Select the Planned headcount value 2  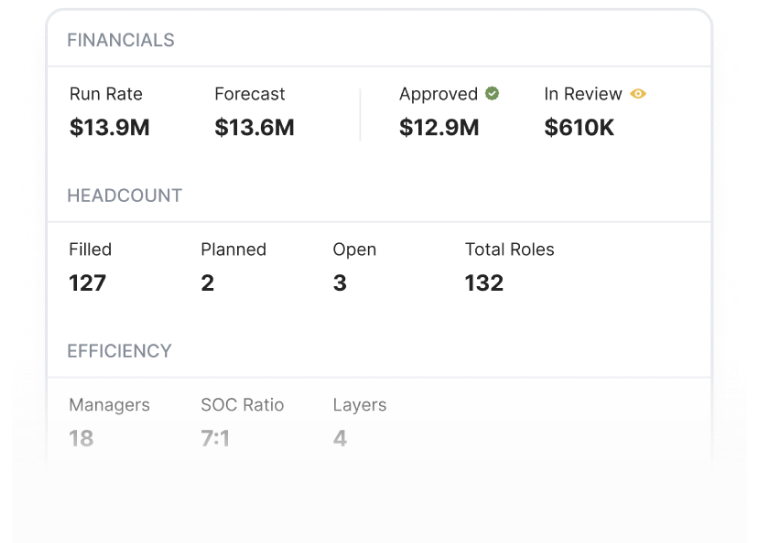pos(207,283)
